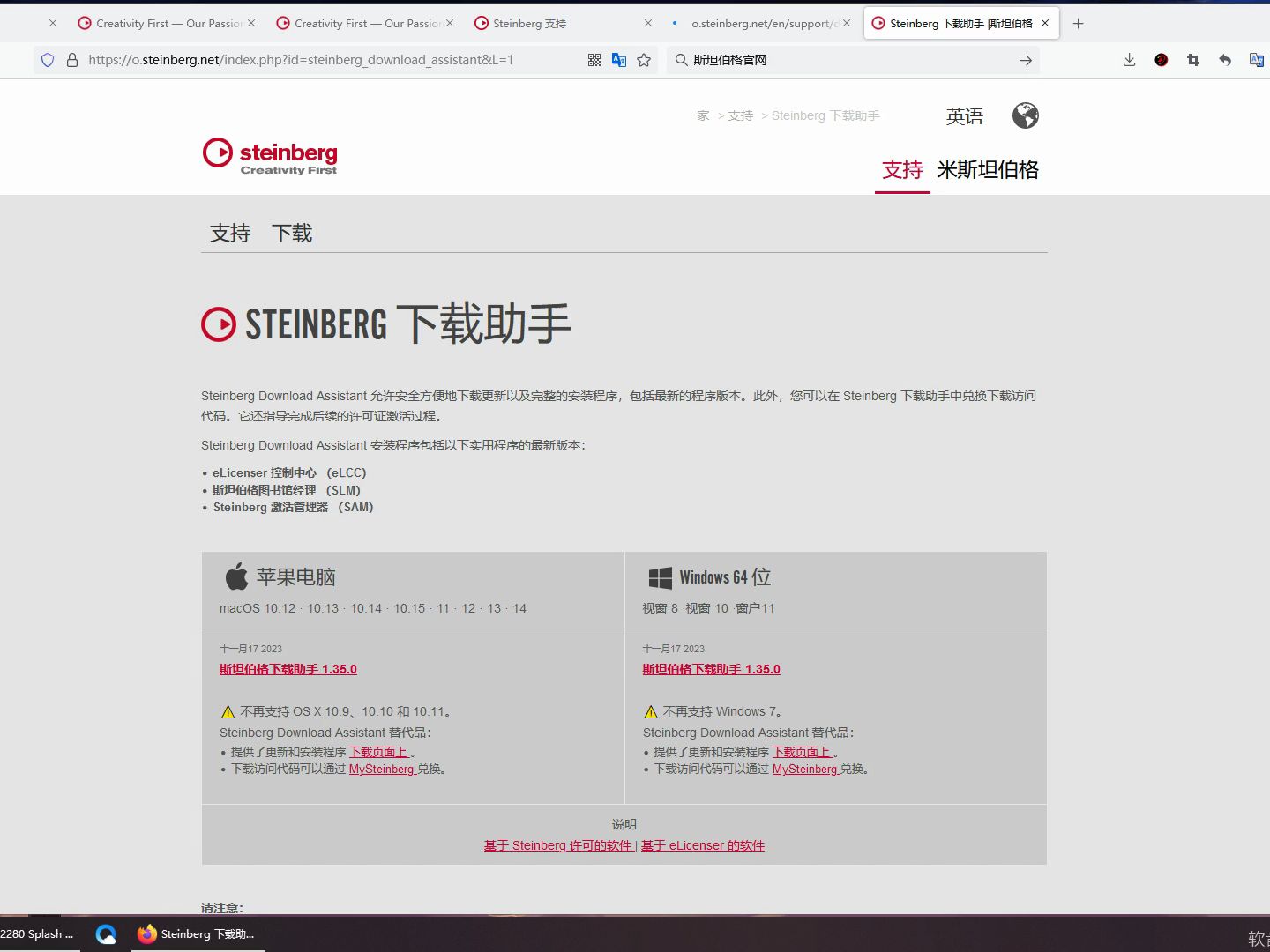Click the translate extension icon at toolbar end
This screenshot has height=952, width=1270.
pyautogui.click(x=1257, y=60)
